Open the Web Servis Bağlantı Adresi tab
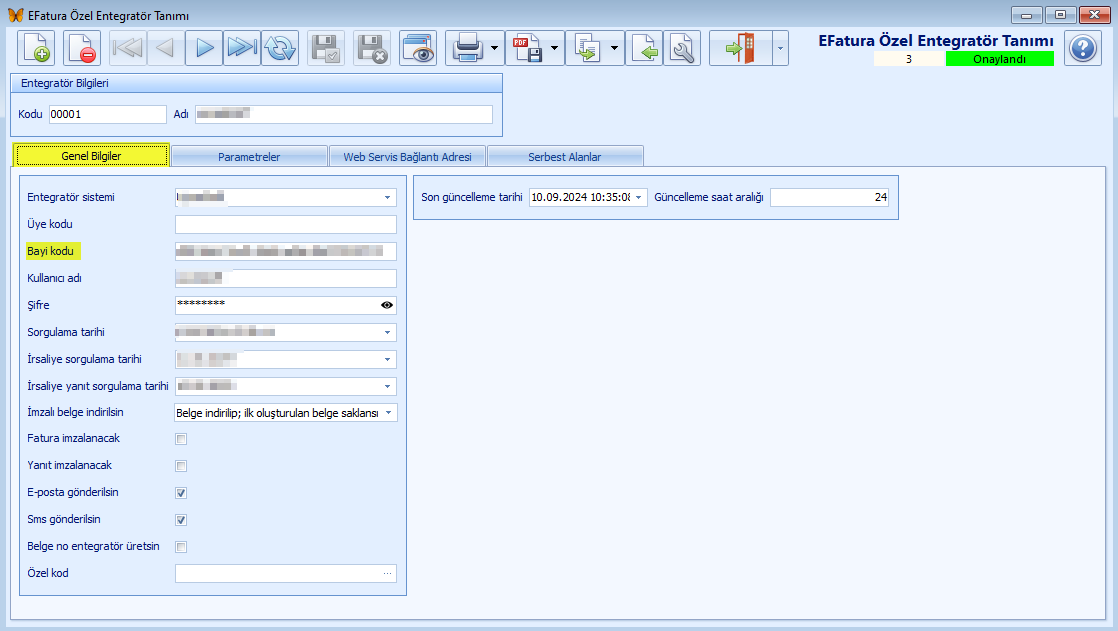1118x631 pixels. click(407, 157)
